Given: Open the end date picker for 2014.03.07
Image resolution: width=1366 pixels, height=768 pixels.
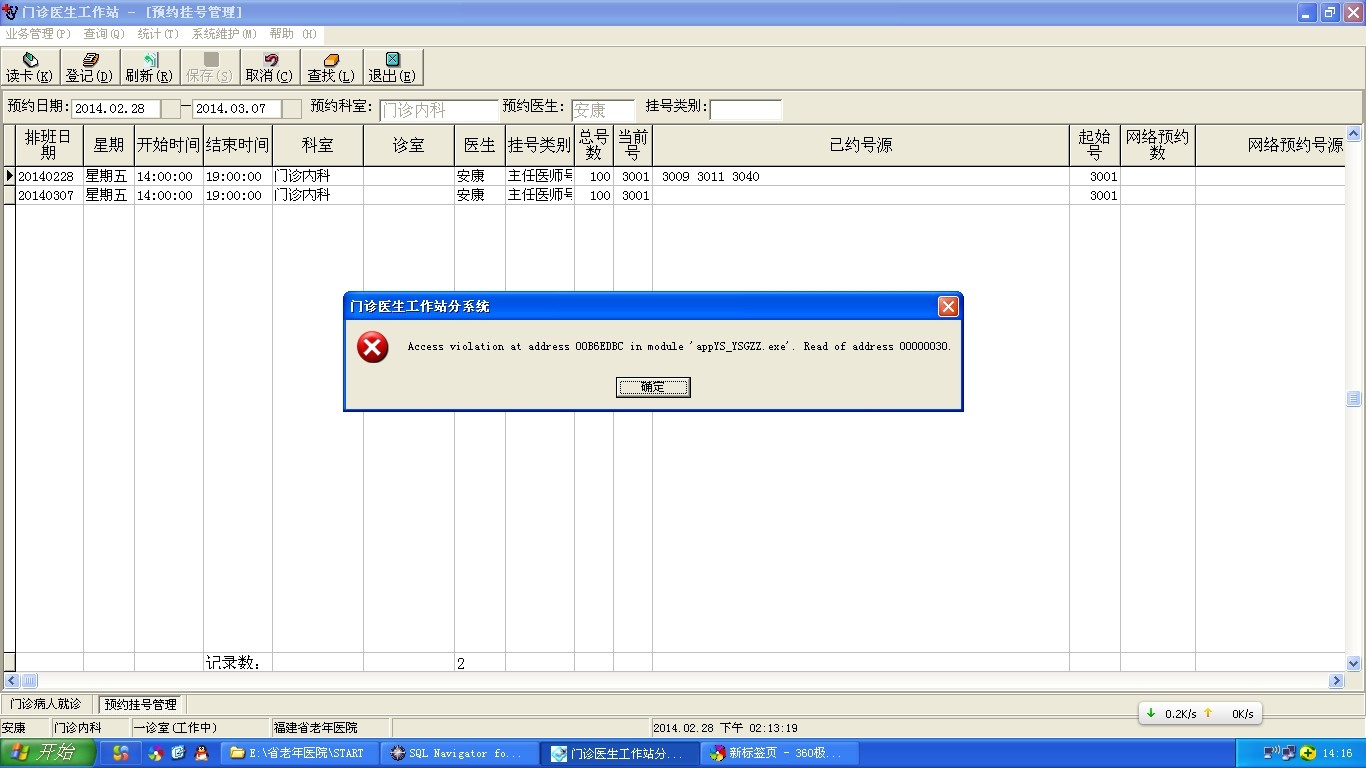Looking at the screenshot, I should click(292, 109).
